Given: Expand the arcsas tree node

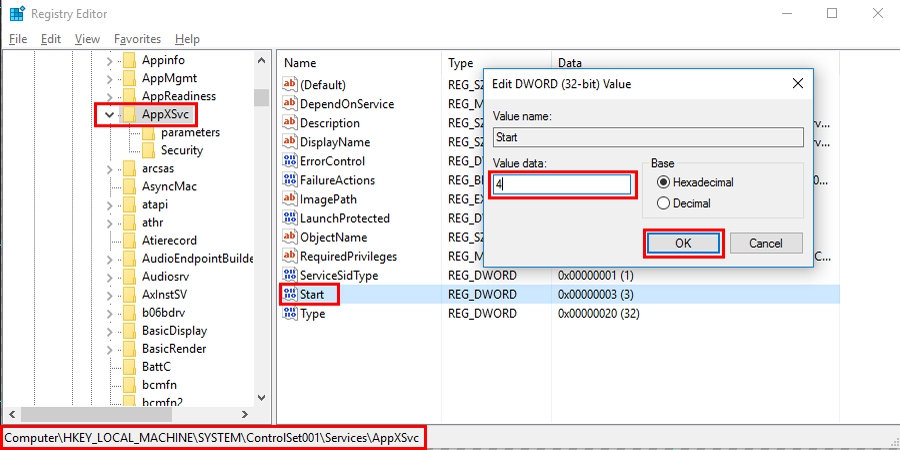Looking at the screenshot, I should [109, 169].
